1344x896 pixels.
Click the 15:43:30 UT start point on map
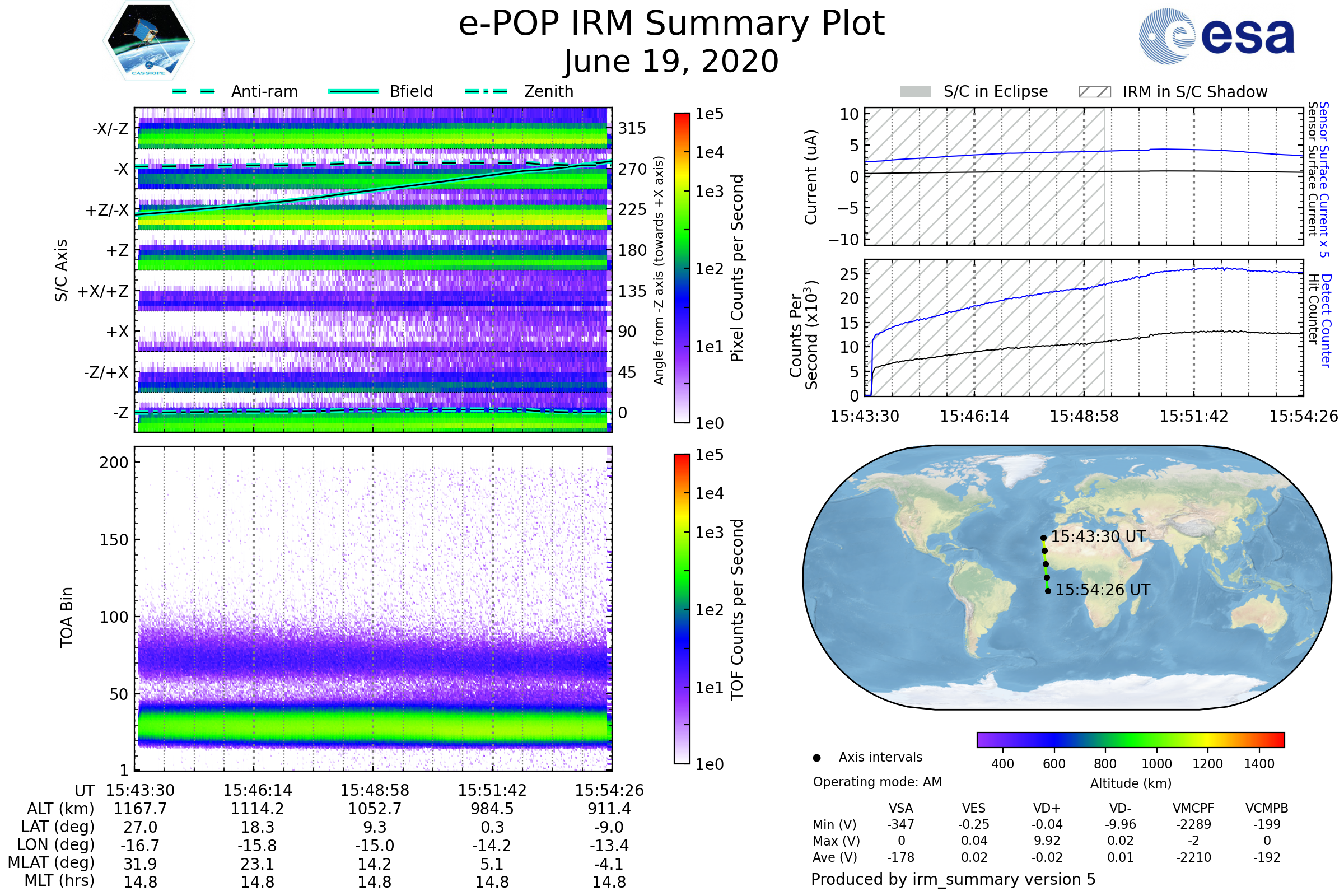1043,538
